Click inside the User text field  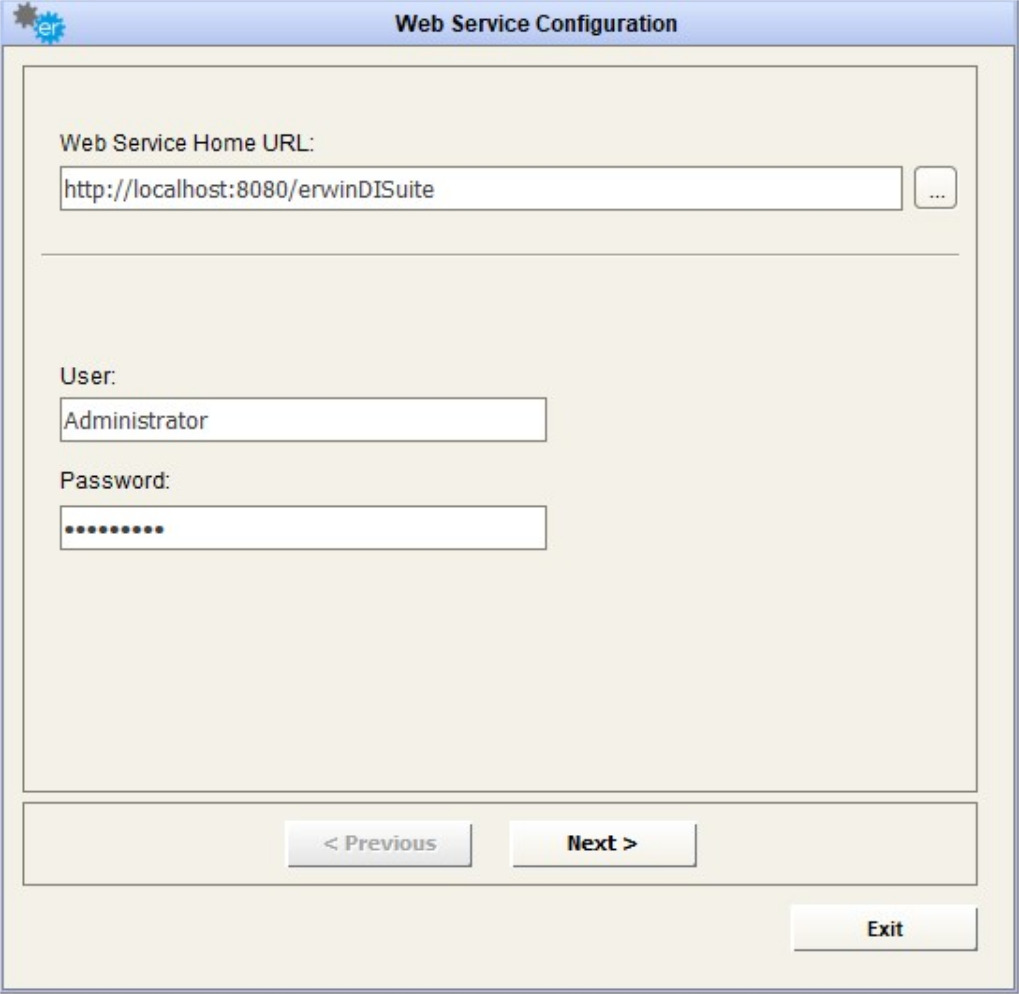[x=303, y=420]
